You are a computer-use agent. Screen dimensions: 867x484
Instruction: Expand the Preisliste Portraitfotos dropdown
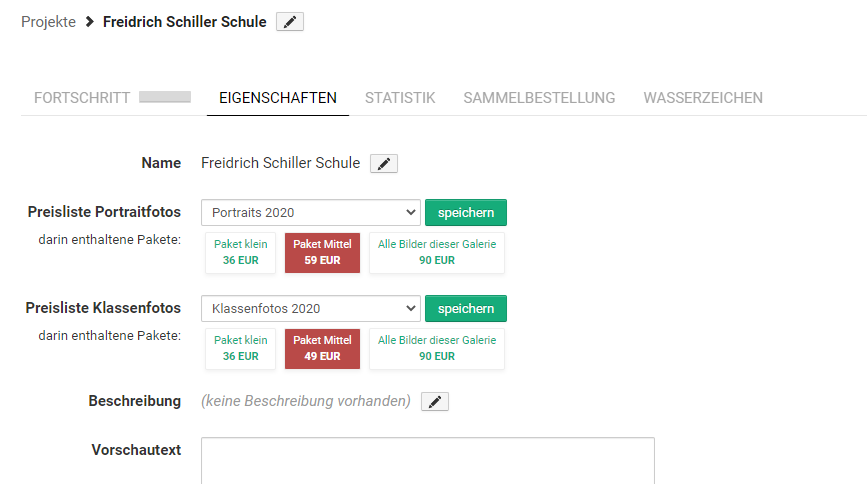coord(310,213)
